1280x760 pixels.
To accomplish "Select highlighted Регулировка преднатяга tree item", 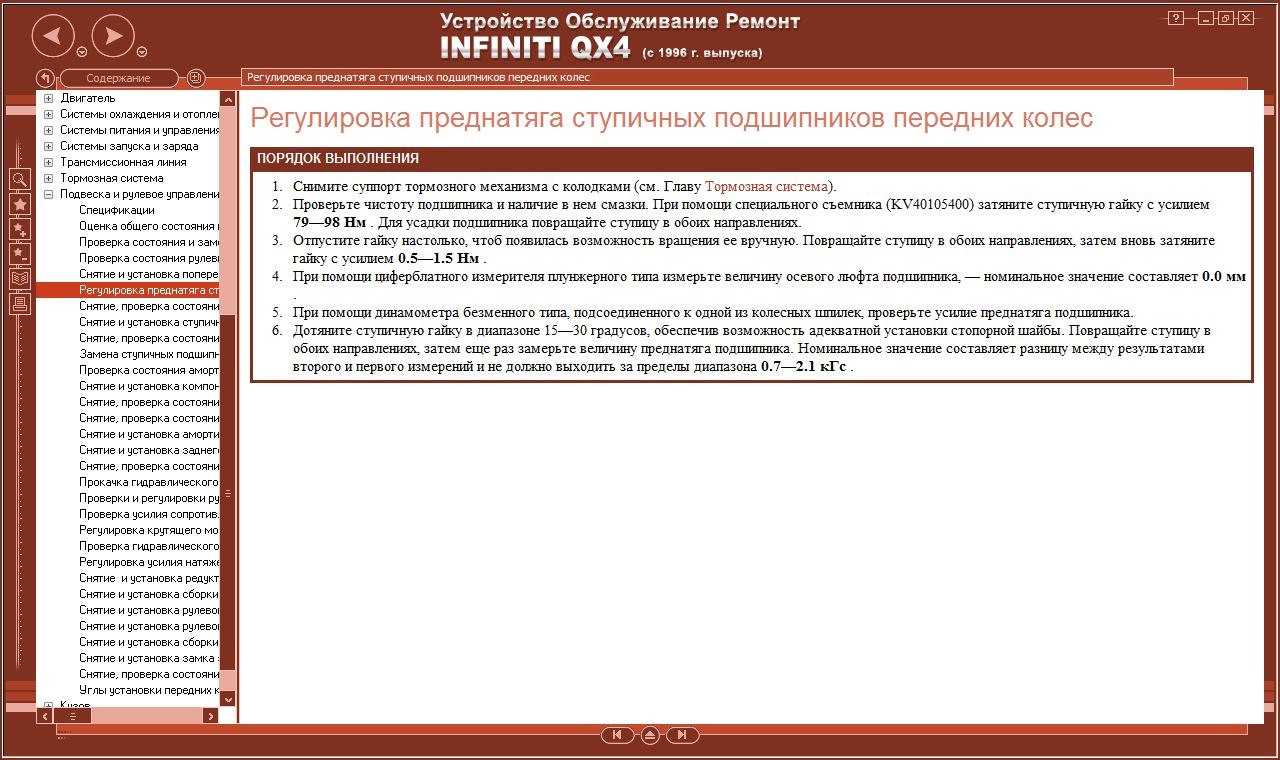I will (x=149, y=290).
